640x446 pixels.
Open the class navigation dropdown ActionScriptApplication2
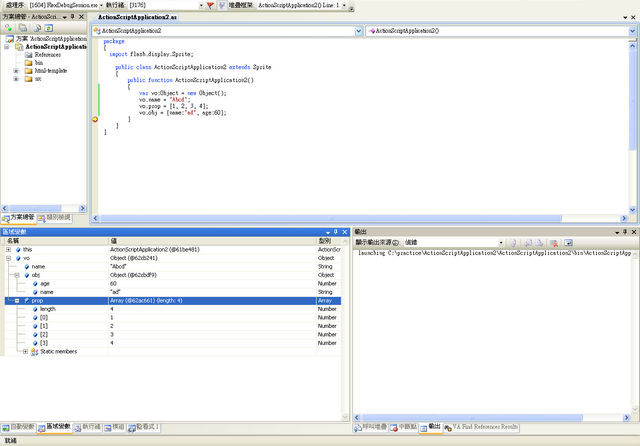pos(358,31)
